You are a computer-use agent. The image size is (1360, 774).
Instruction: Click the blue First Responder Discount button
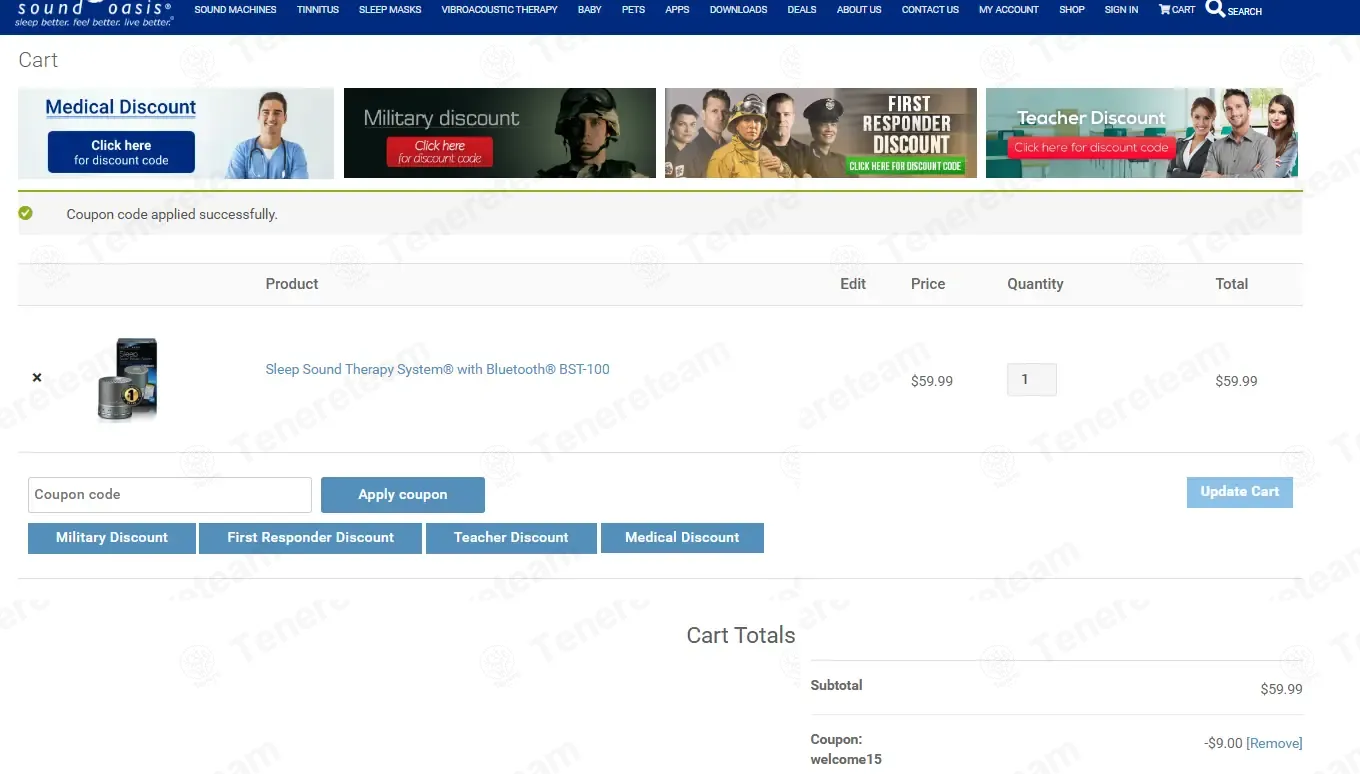(x=311, y=538)
